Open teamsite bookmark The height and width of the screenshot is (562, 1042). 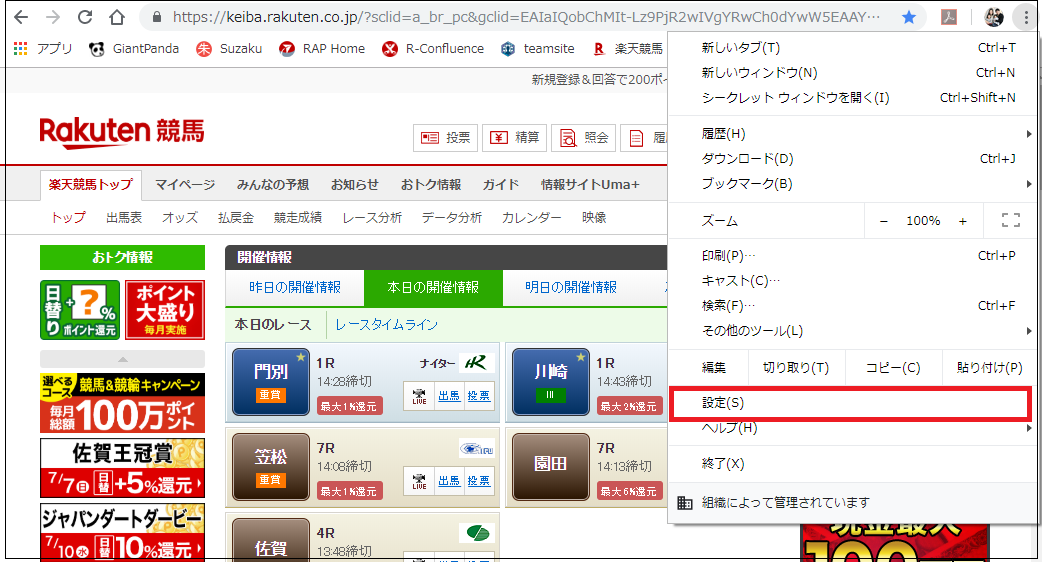(538, 48)
